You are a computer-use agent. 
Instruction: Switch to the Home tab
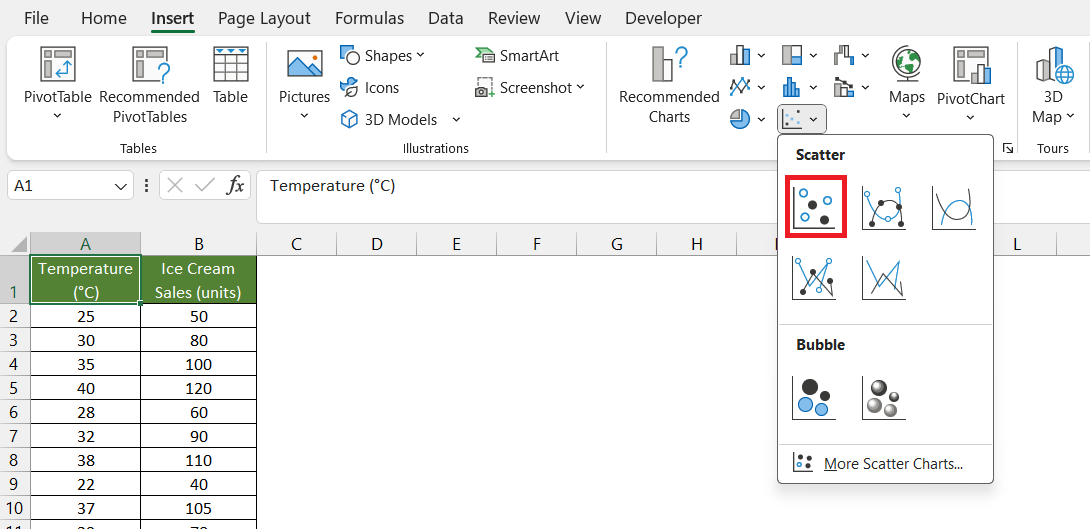click(104, 18)
